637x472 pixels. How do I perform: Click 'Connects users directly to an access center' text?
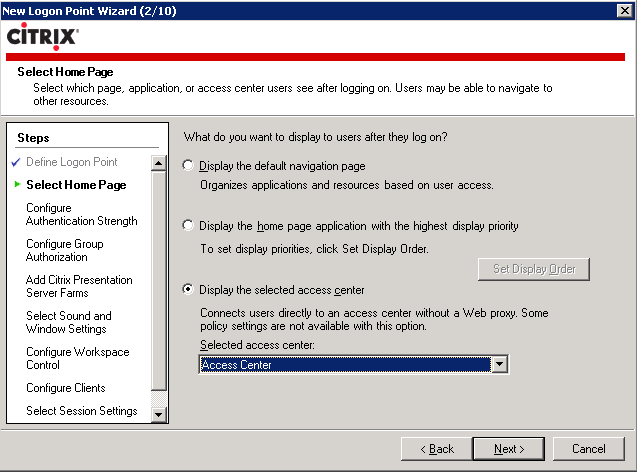(374, 319)
